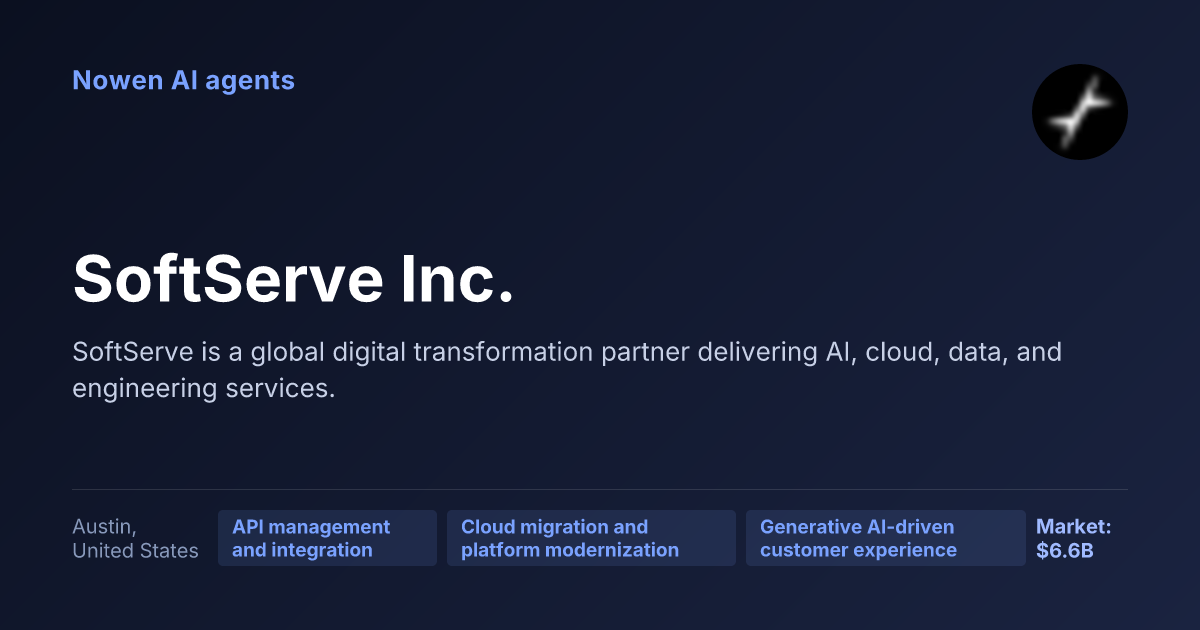Viewport: 1200px width, 630px height.
Task: Click the SoftServe round logo icon
Action: (1080, 112)
